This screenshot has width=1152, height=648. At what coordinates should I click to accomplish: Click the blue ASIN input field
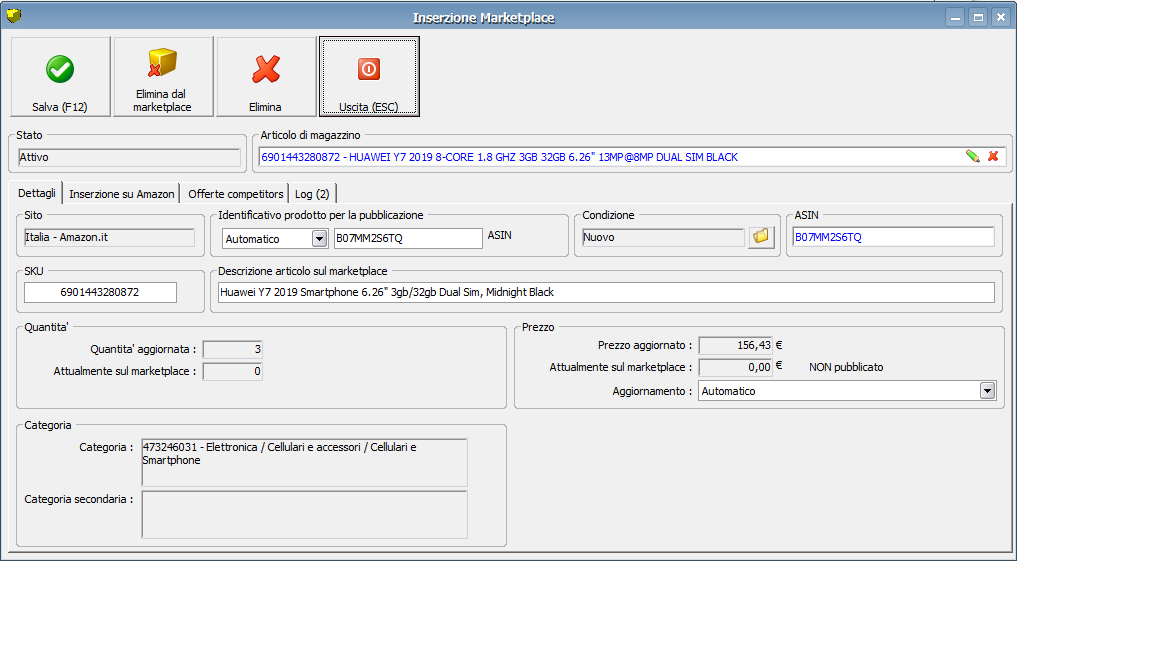(893, 237)
